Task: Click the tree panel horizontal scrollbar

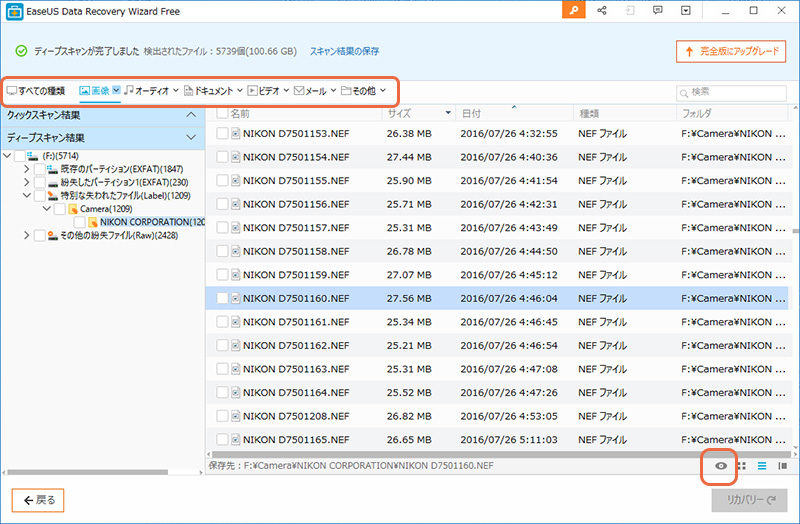Action: pyautogui.click(x=87, y=472)
